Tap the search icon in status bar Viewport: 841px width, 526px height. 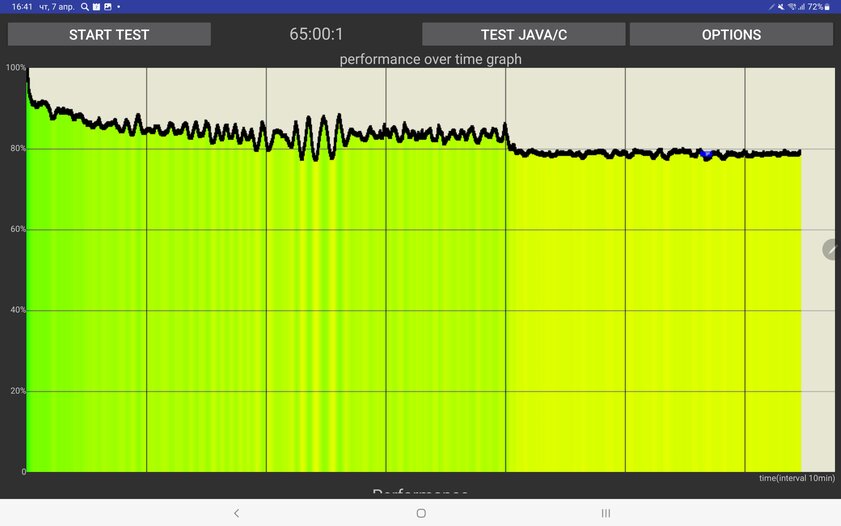(85, 7)
